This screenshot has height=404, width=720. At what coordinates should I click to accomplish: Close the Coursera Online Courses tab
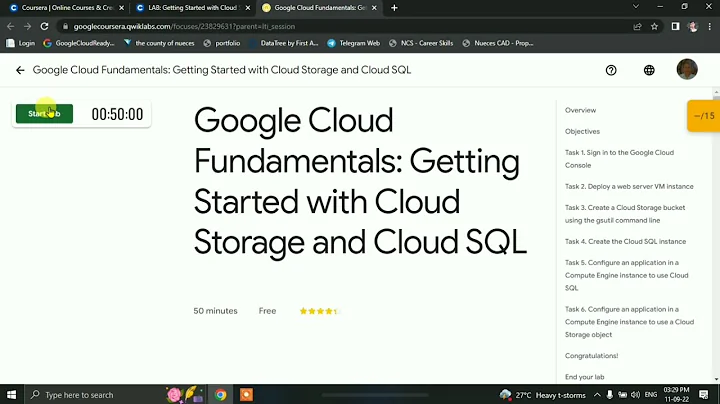(x=121, y=8)
